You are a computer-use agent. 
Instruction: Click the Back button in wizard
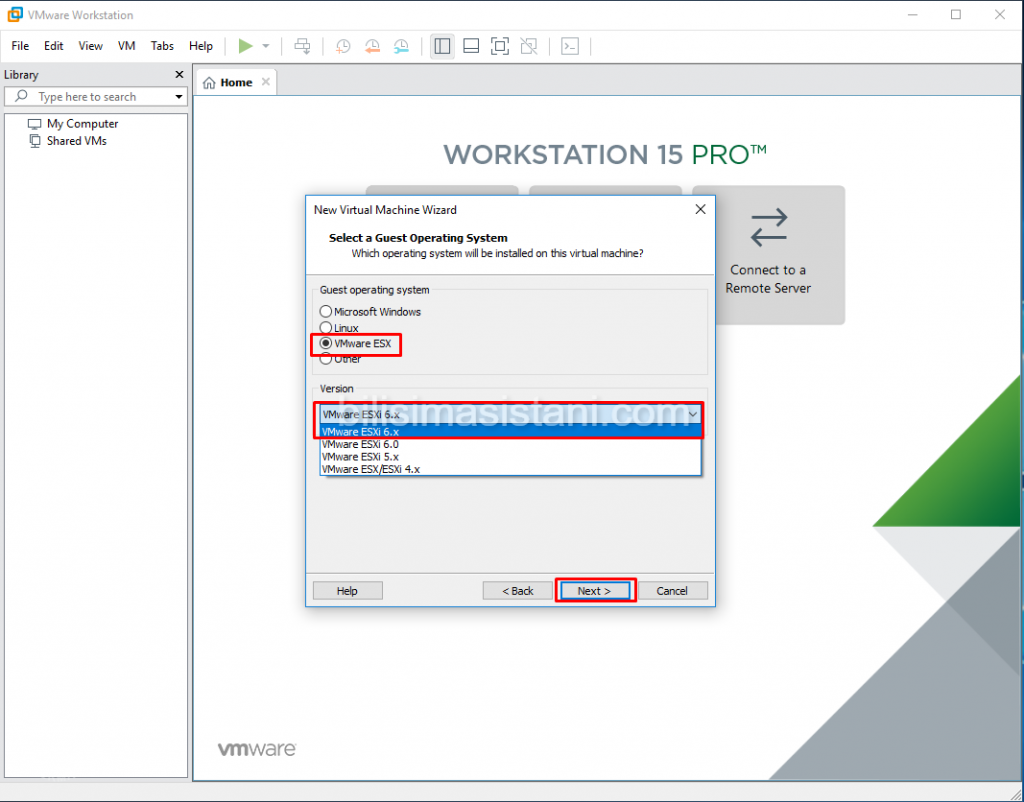coord(518,590)
